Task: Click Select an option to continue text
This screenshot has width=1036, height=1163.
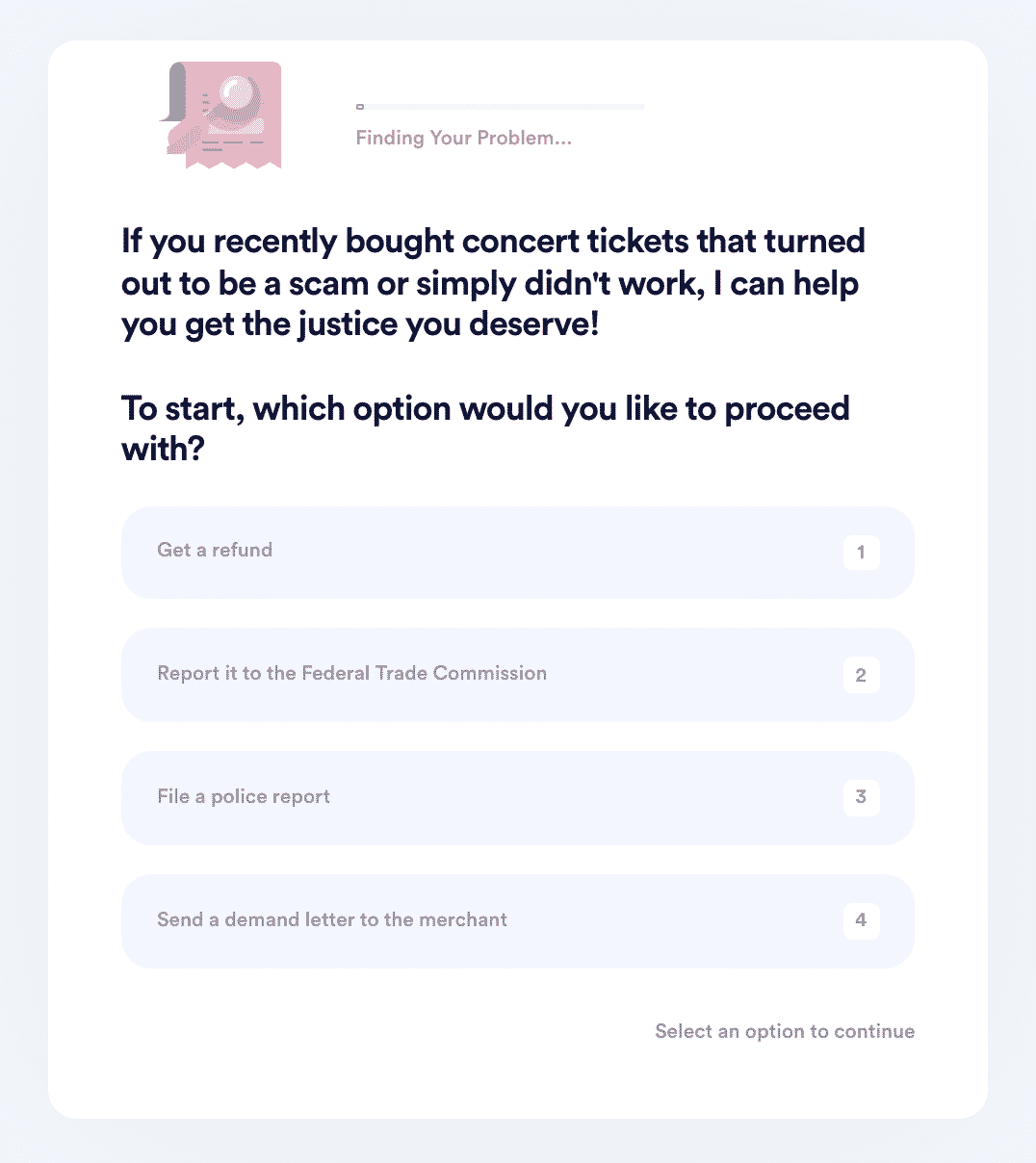Action: point(785,1031)
